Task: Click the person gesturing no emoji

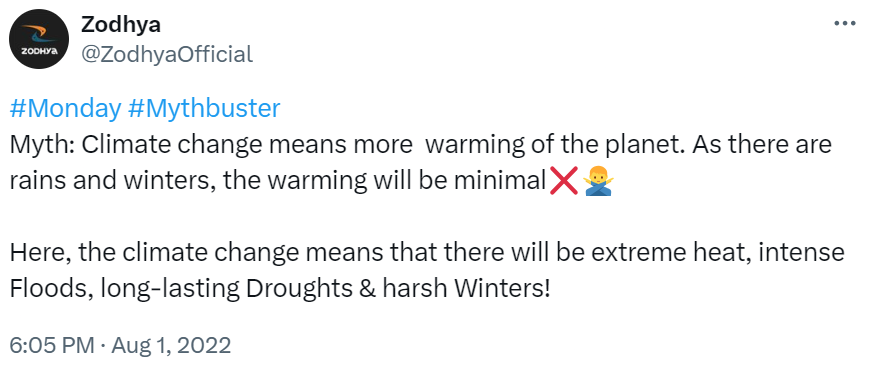Action: point(599,181)
